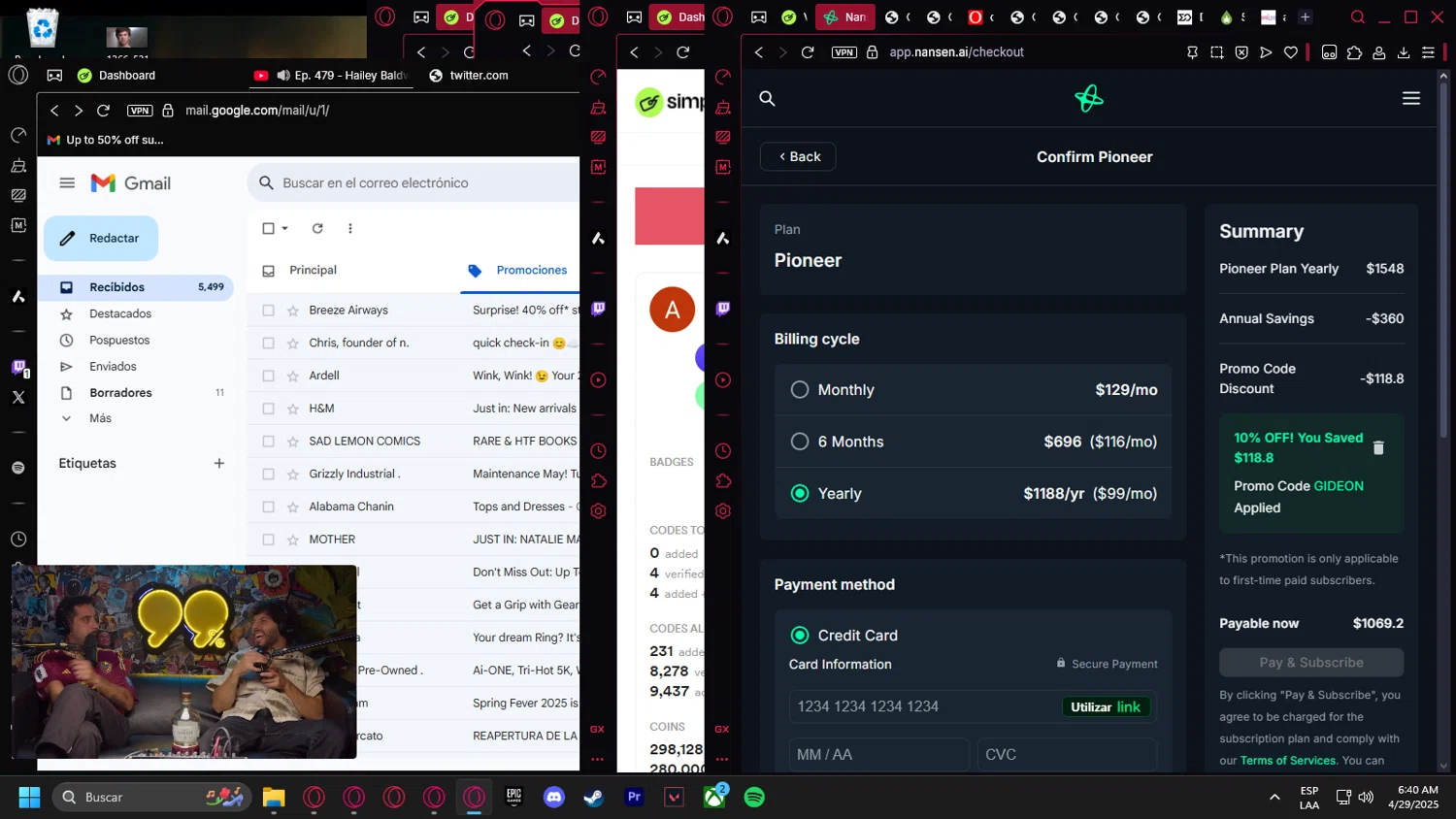1456x819 pixels.
Task: Tick checkbox for Ardell email
Action: point(268,376)
